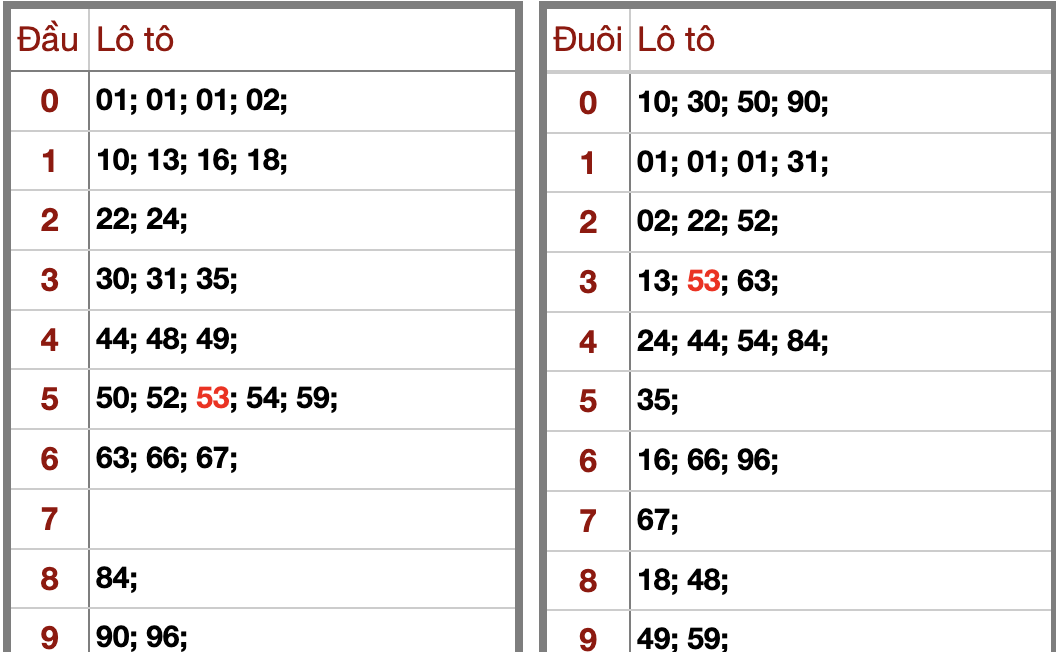1056x652 pixels.
Task: Click the empty Lô tô cell for Đầu 7
Action: click(300, 519)
